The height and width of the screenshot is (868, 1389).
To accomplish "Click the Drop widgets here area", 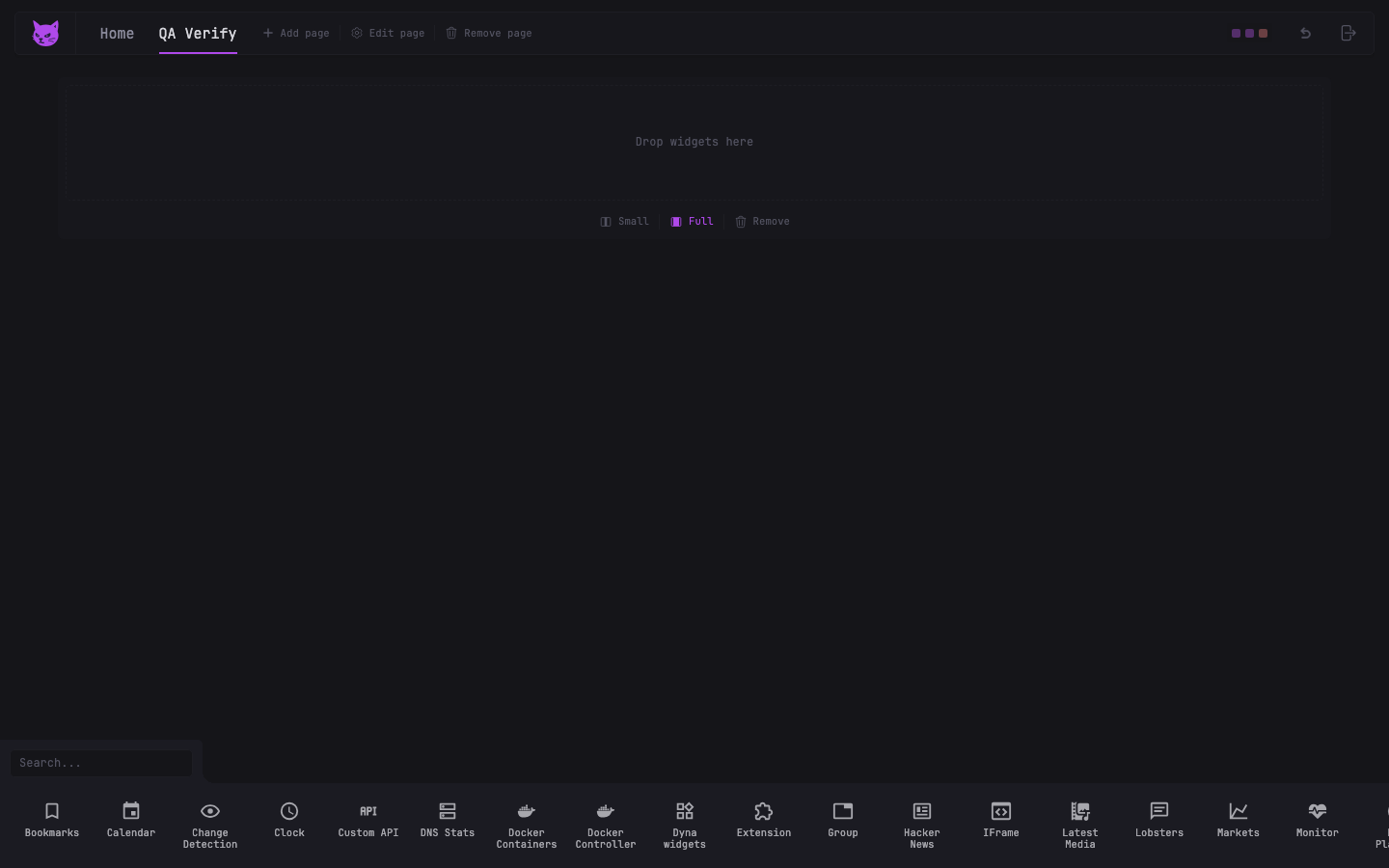I will (x=694, y=142).
